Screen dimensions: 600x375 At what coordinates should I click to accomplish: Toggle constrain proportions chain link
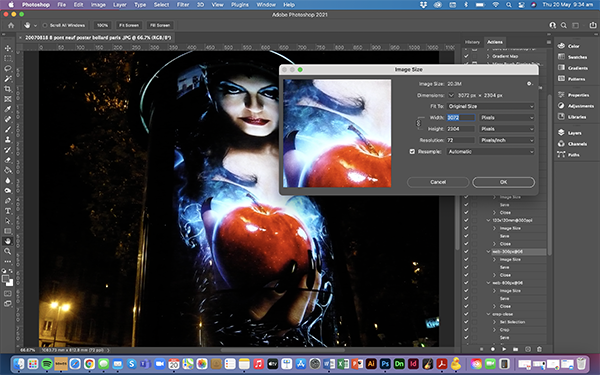click(x=418, y=123)
